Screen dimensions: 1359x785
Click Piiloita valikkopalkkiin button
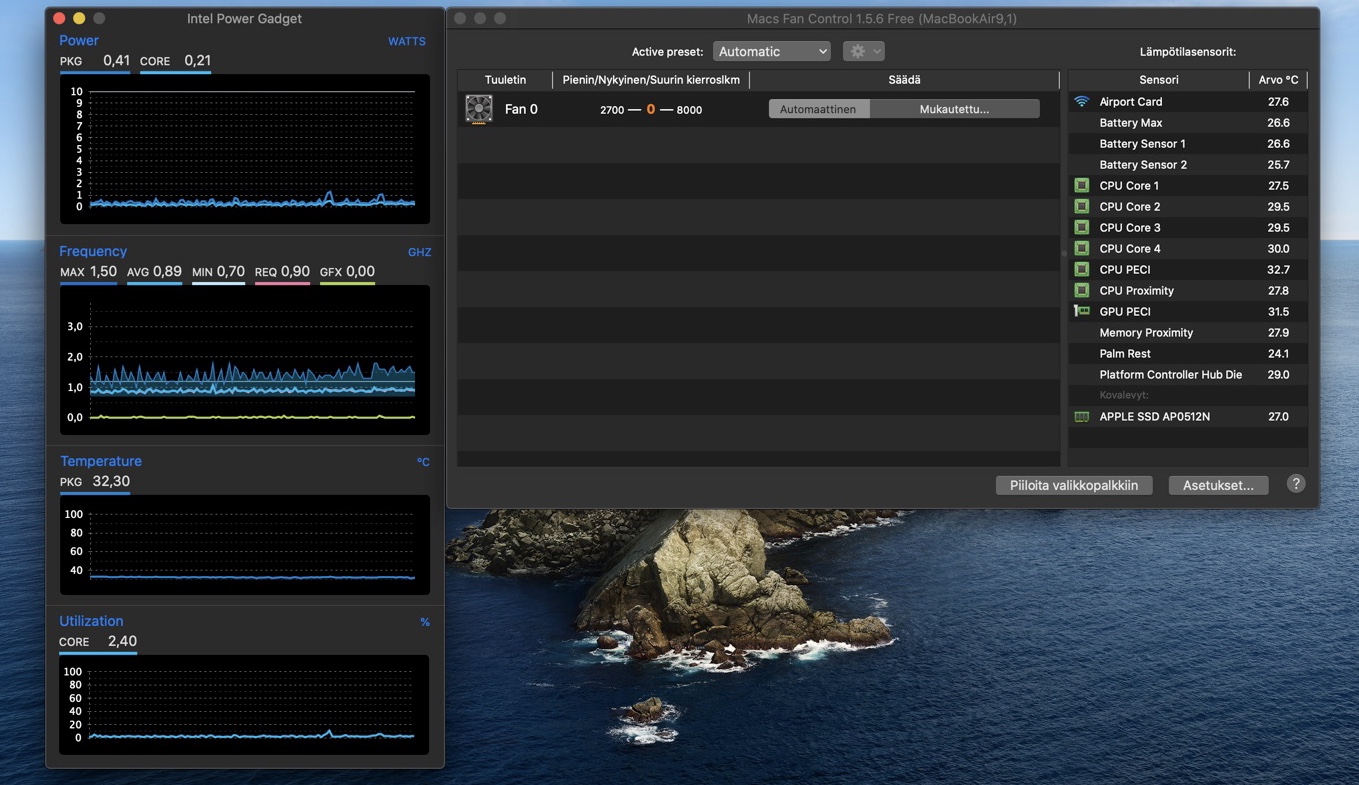1073,485
